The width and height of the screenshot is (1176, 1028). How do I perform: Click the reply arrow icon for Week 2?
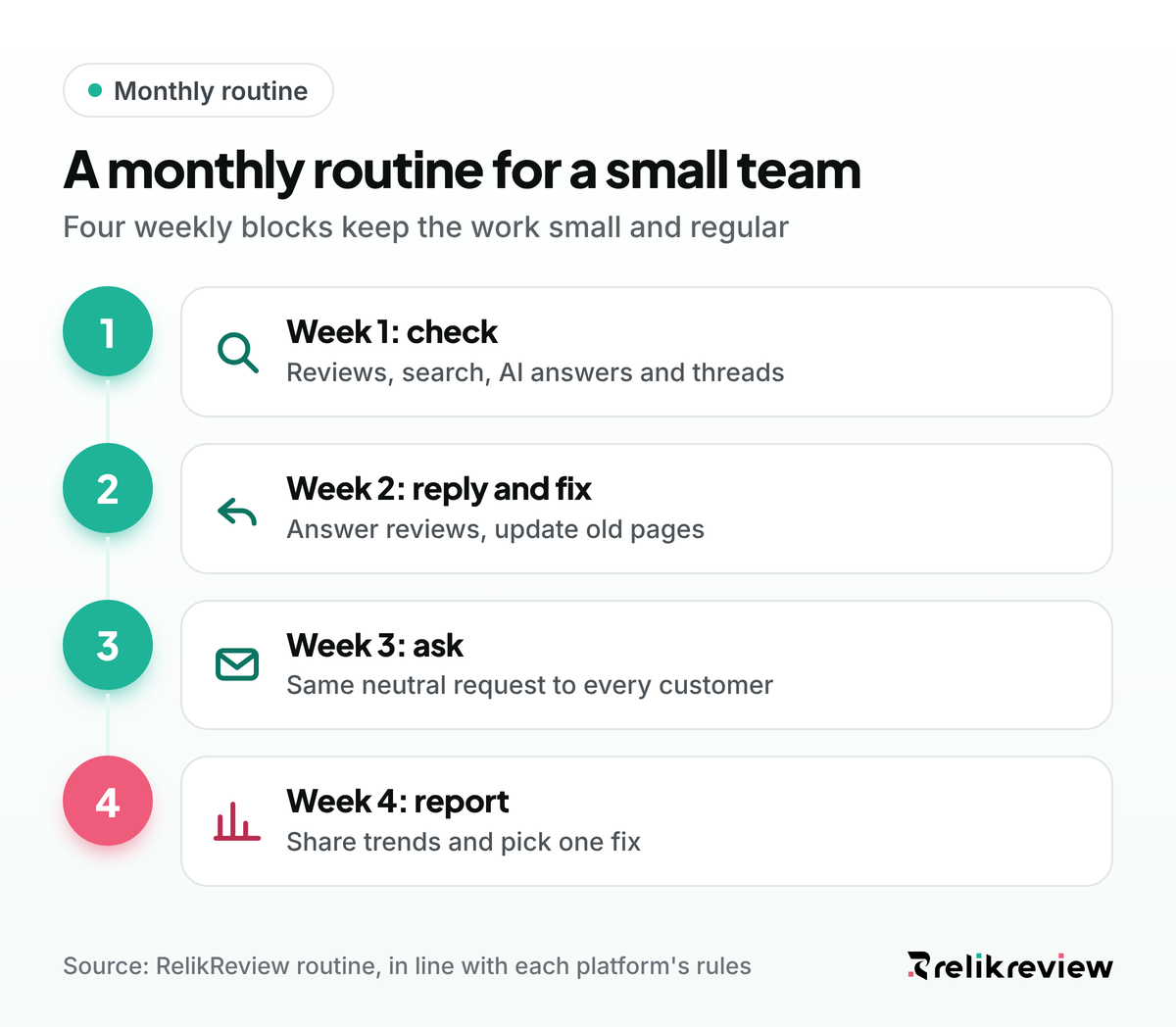coord(237,511)
